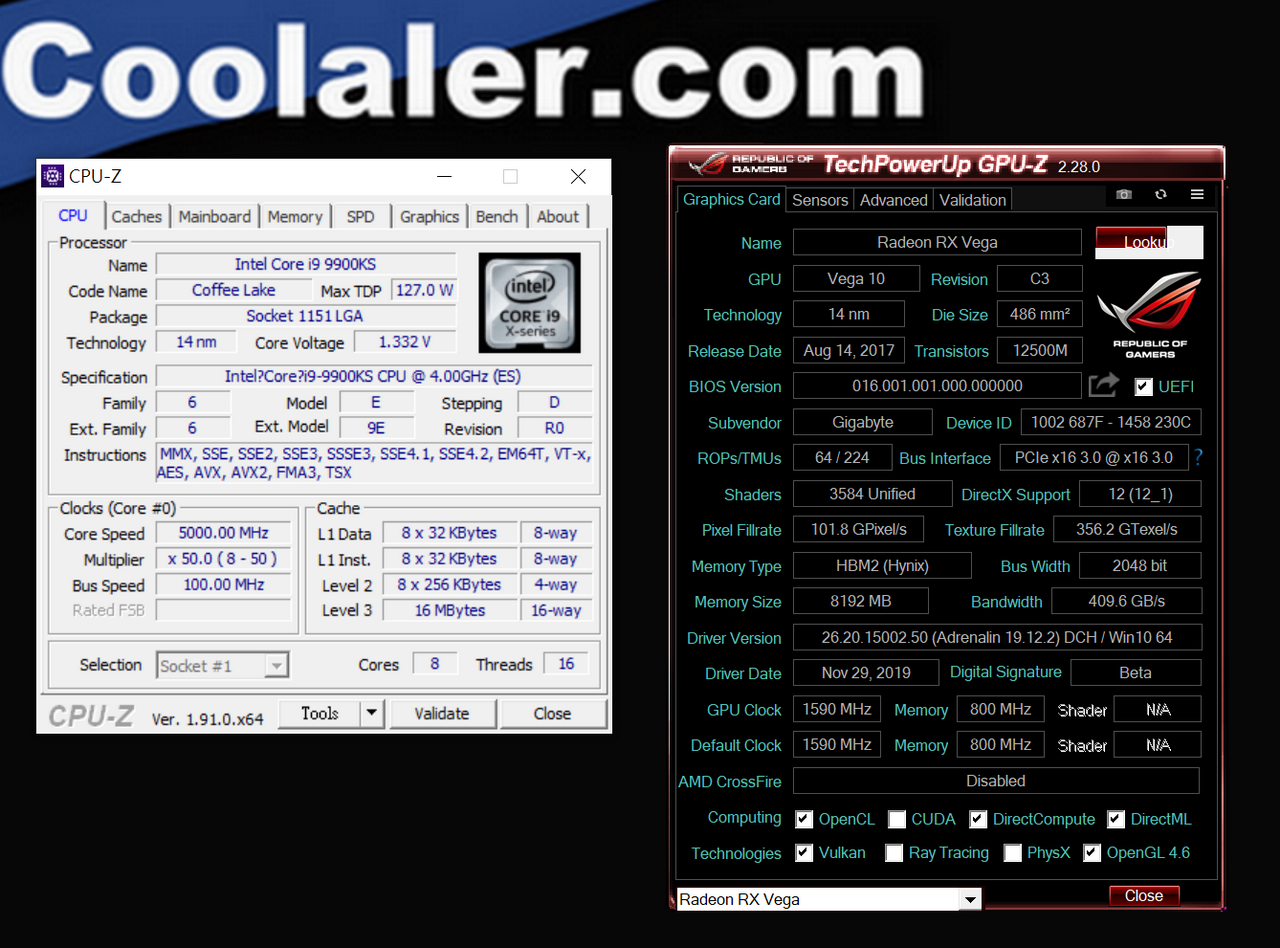Image resolution: width=1280 pixels, height=948 pixels.
Task: Open the Tools dropdown arrow in CPU-Z
Action: 371,713
